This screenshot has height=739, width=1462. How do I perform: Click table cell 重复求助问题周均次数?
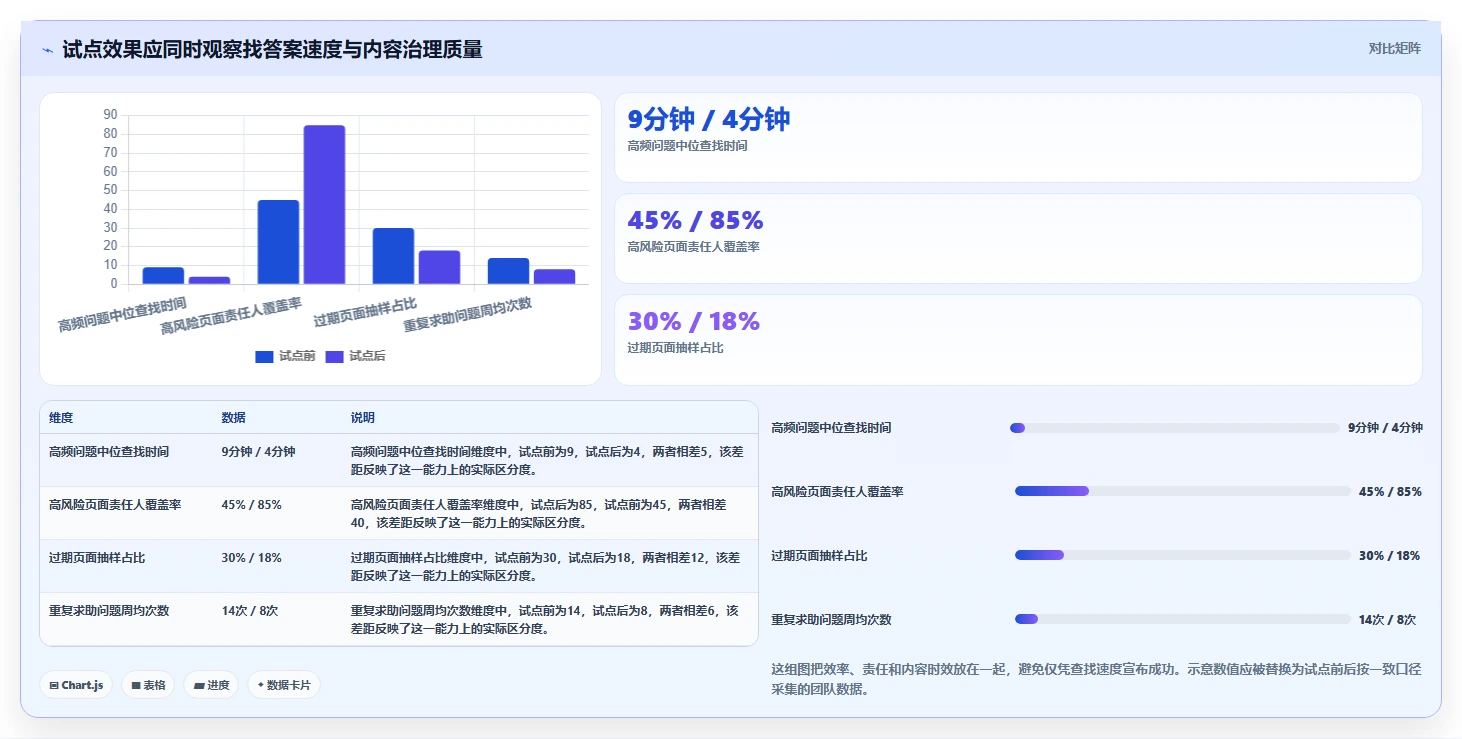(x=109, y=611)
